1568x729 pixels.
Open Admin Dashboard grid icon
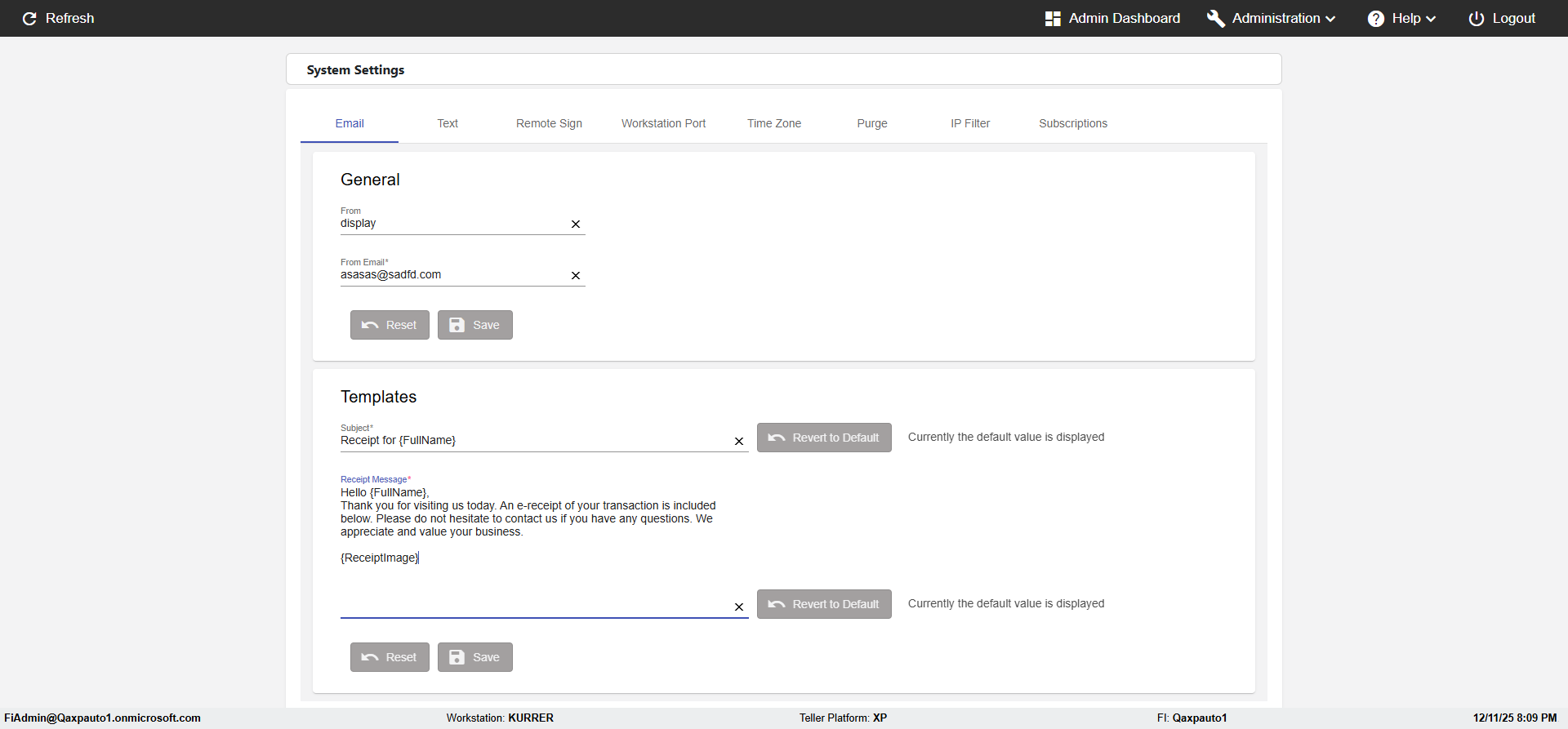click(x=1053, y=18)
